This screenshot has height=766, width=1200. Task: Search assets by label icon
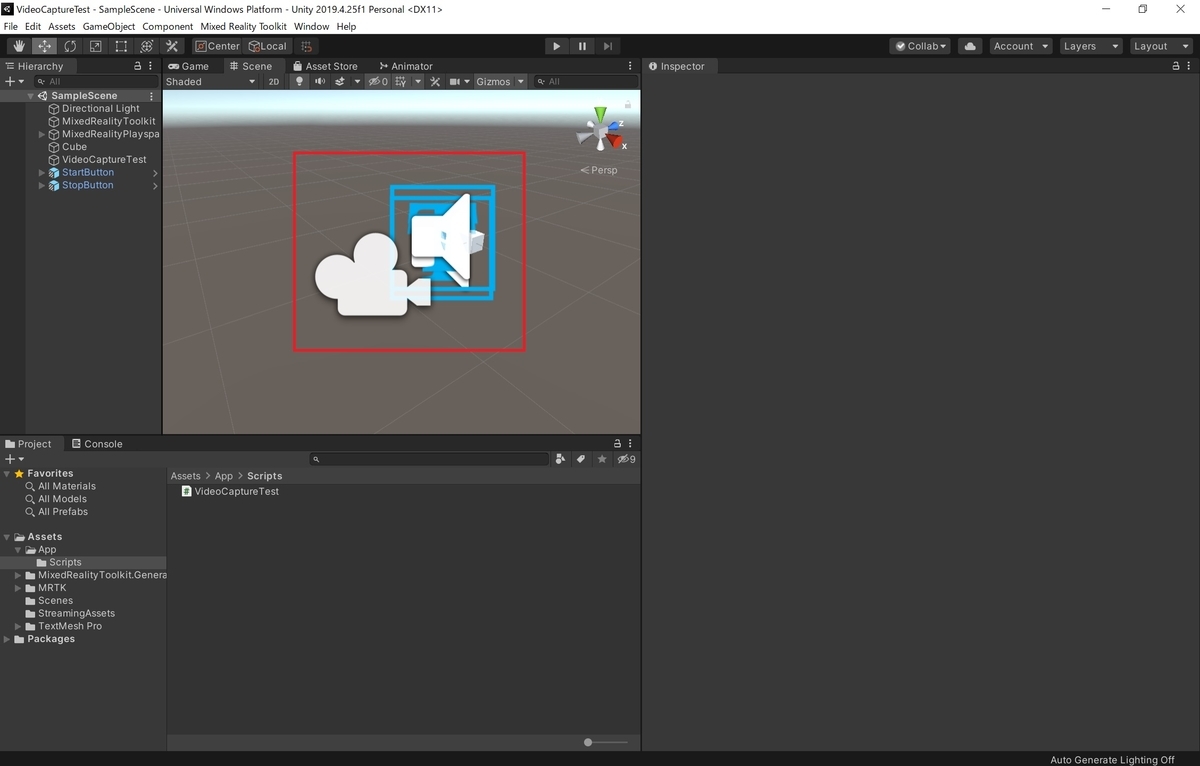point(581,459)
